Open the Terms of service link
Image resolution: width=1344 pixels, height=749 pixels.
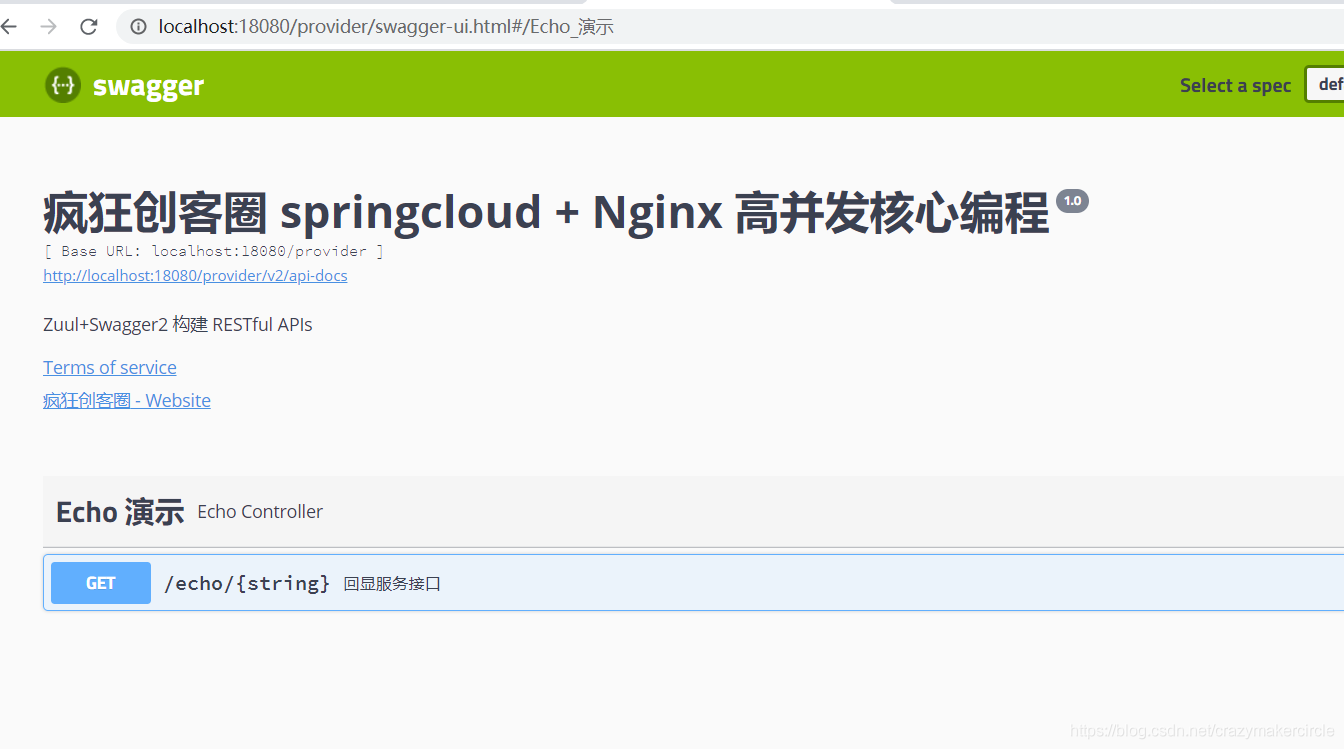[x=109, y=367]
